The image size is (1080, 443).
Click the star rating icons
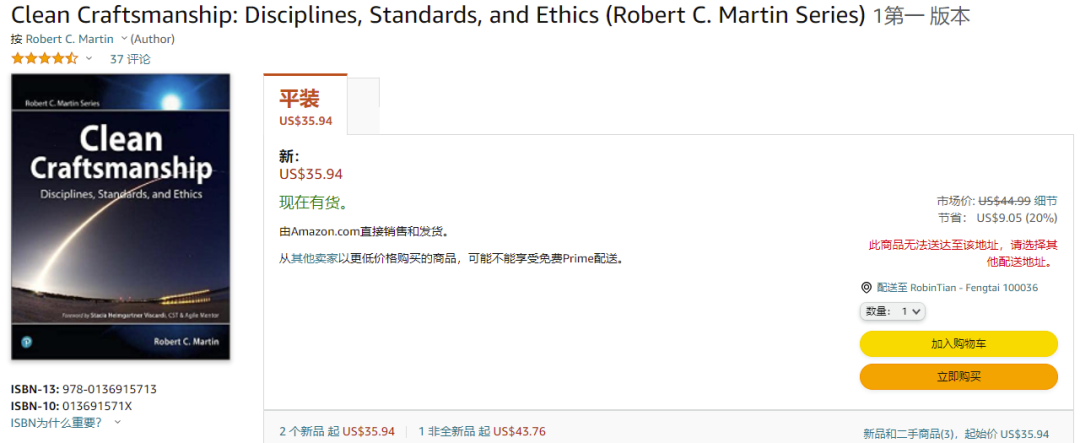coord(44,58)
